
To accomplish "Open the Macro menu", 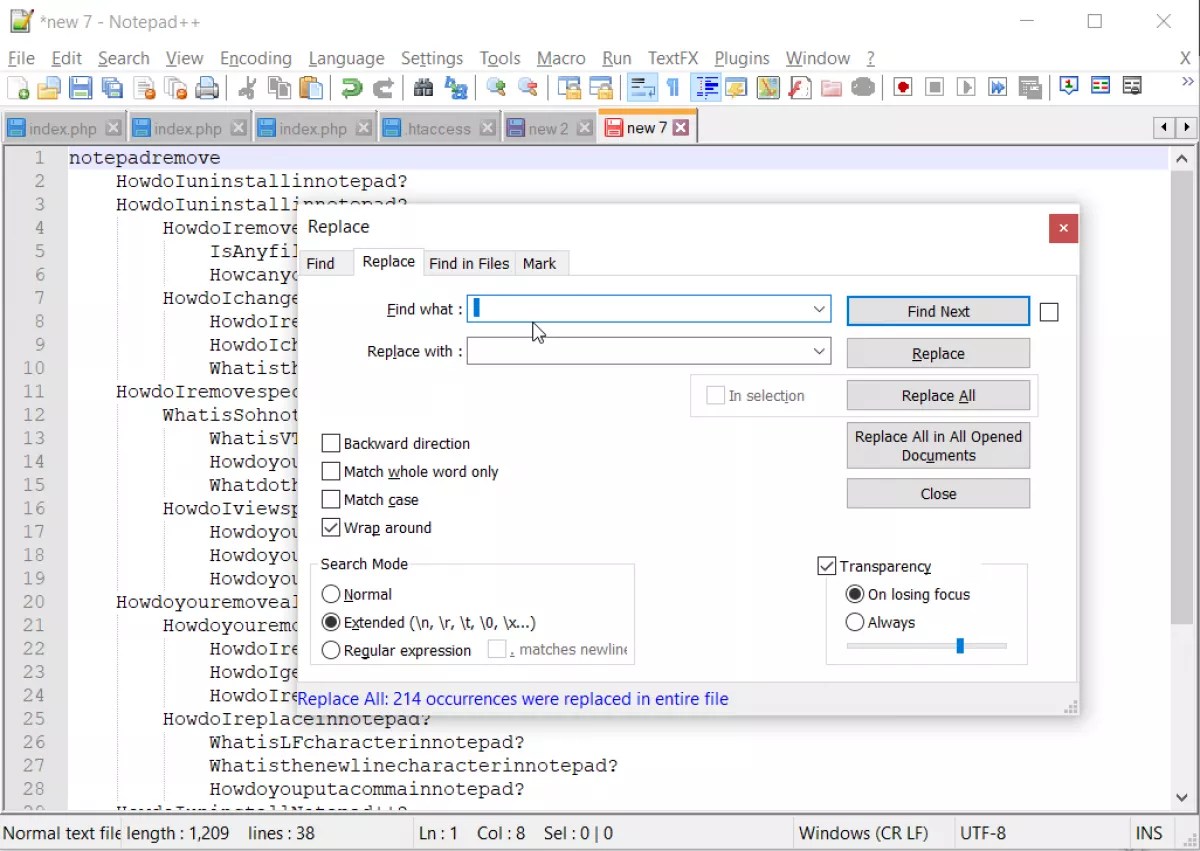I will [x=561, y=58].
